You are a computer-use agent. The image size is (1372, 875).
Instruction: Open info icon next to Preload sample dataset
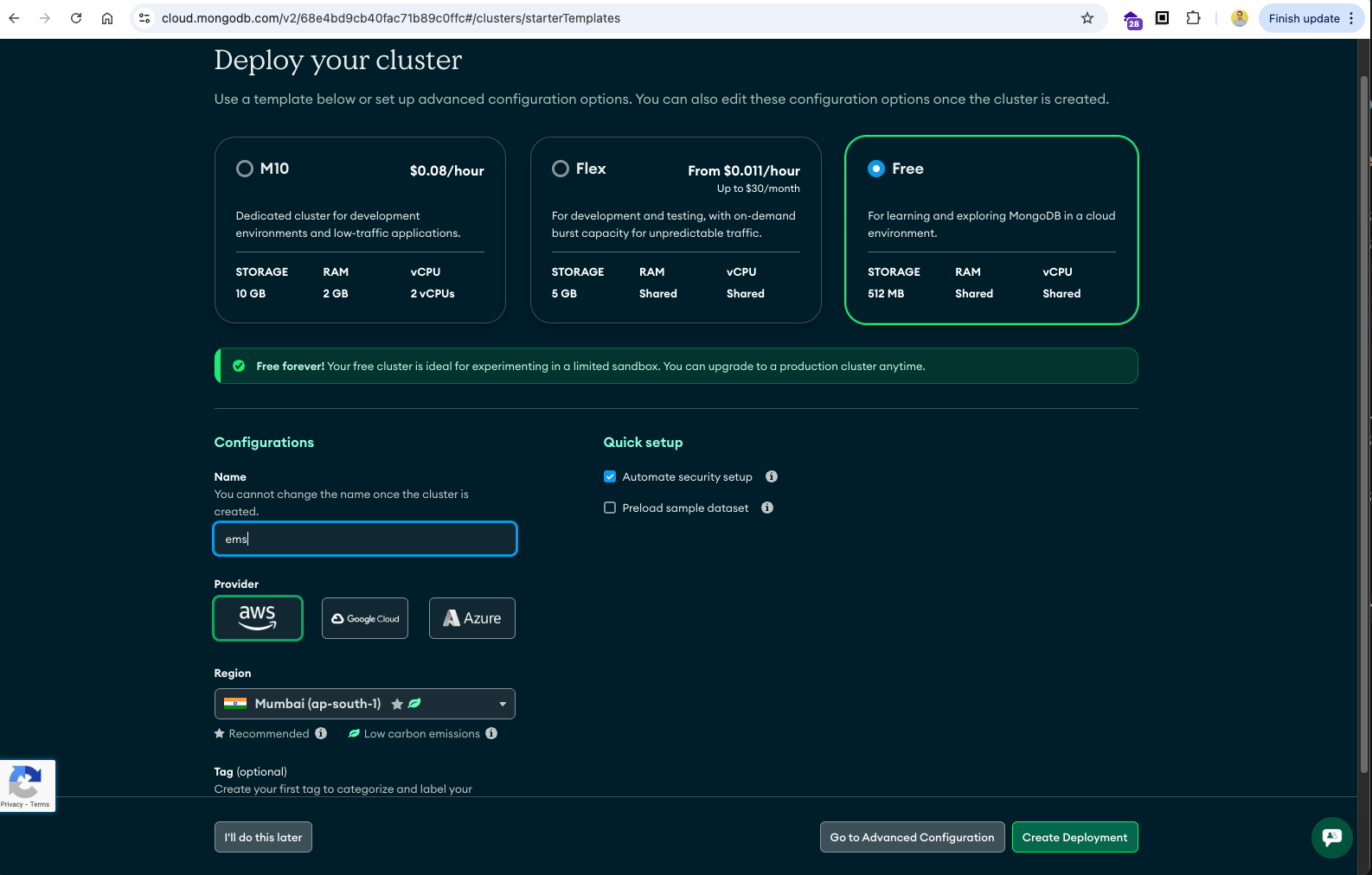(x=767, y=508)
